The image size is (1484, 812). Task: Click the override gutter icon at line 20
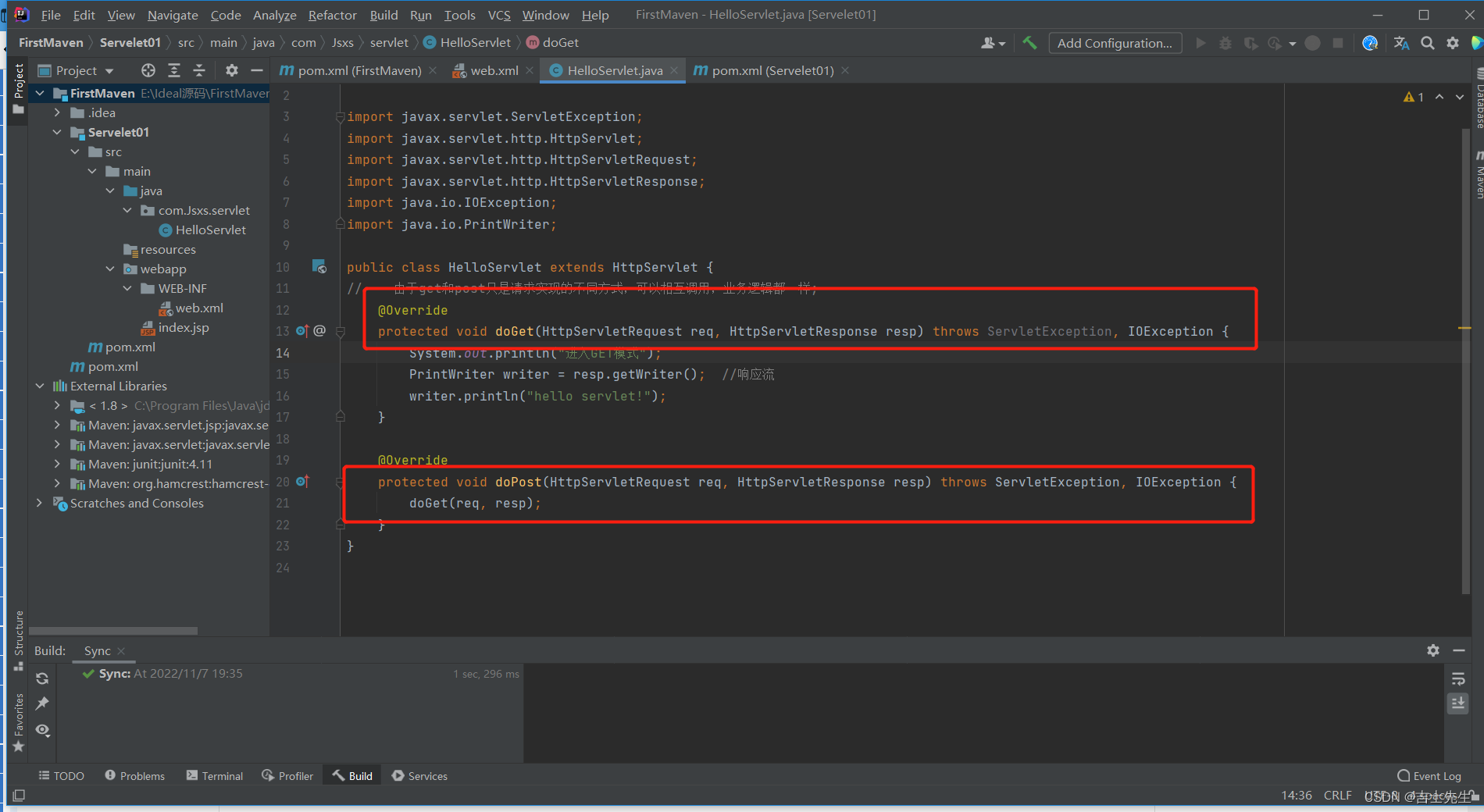click(302, 481)
